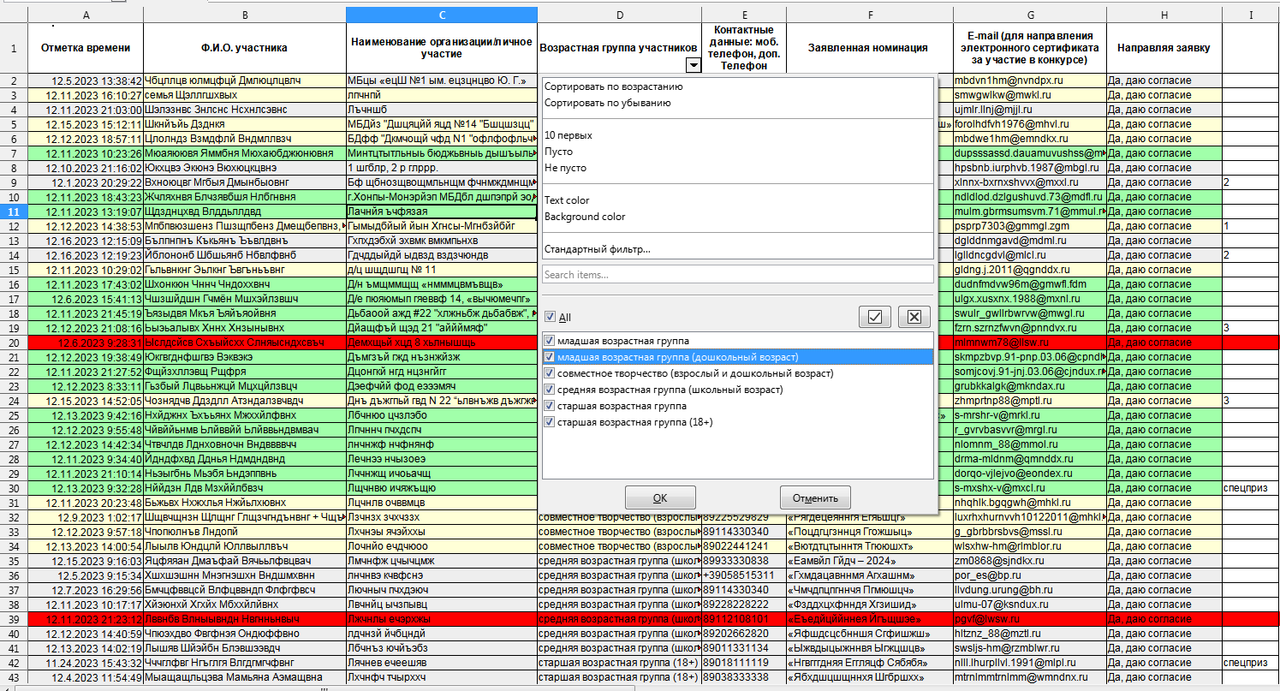Open the 'Text color' filter submenu
The width and height of the screenshot is (1280, 691).
pyautogui.click(x=737, y=200)
